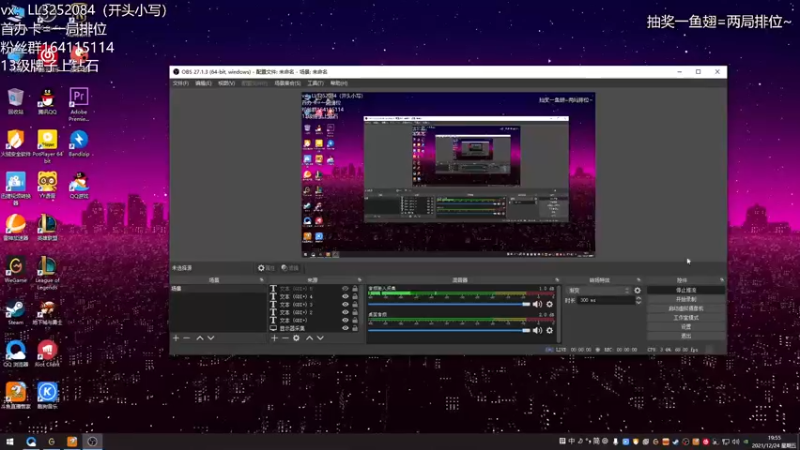800x450 pixels.
Task: Click the 开始录制 start recording button
Action: pos(686,299)
